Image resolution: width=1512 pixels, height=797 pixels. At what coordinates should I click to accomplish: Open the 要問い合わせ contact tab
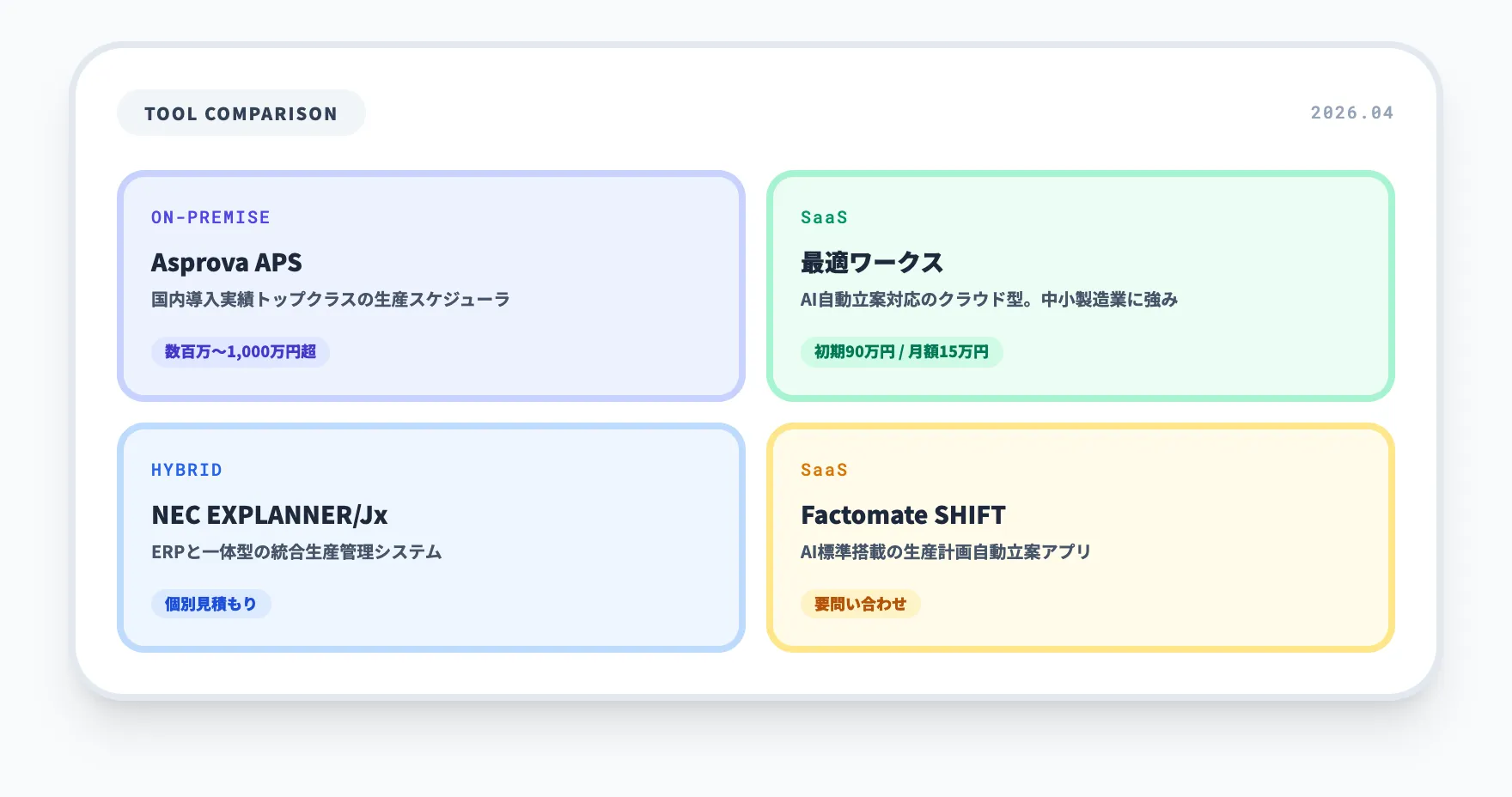click(x=860, y=604)
